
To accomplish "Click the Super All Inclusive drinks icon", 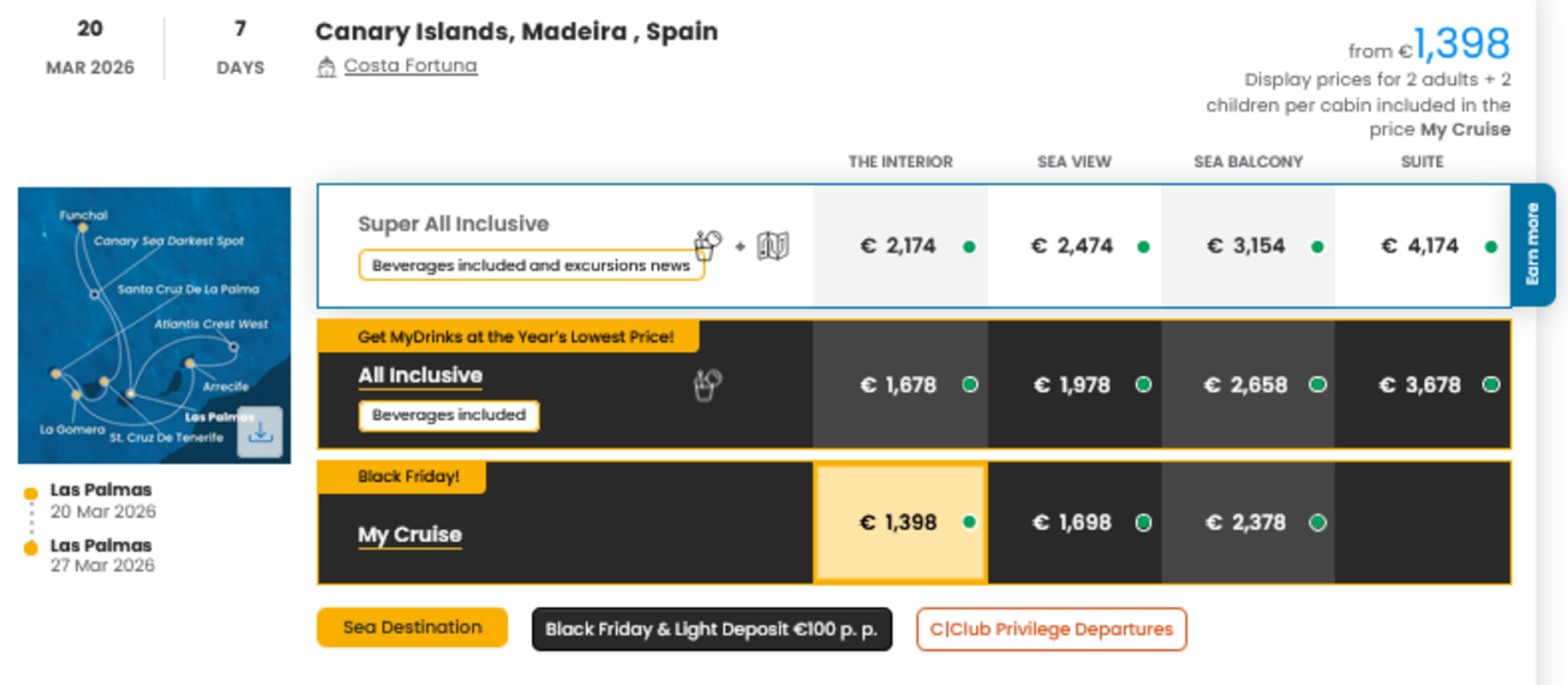I will (707, 246).
